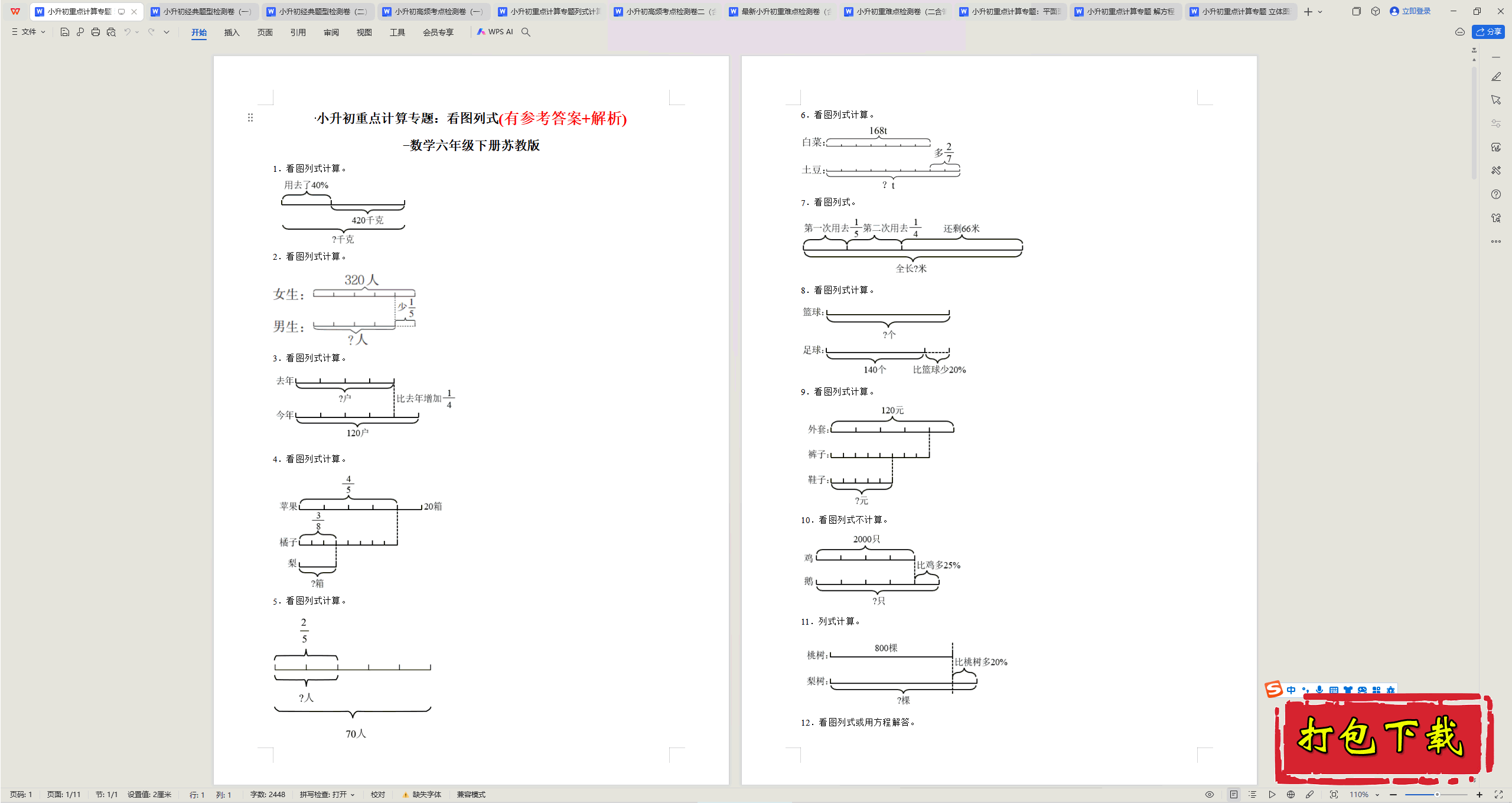Toggle eye protection mode icon

click(1210, 795)
